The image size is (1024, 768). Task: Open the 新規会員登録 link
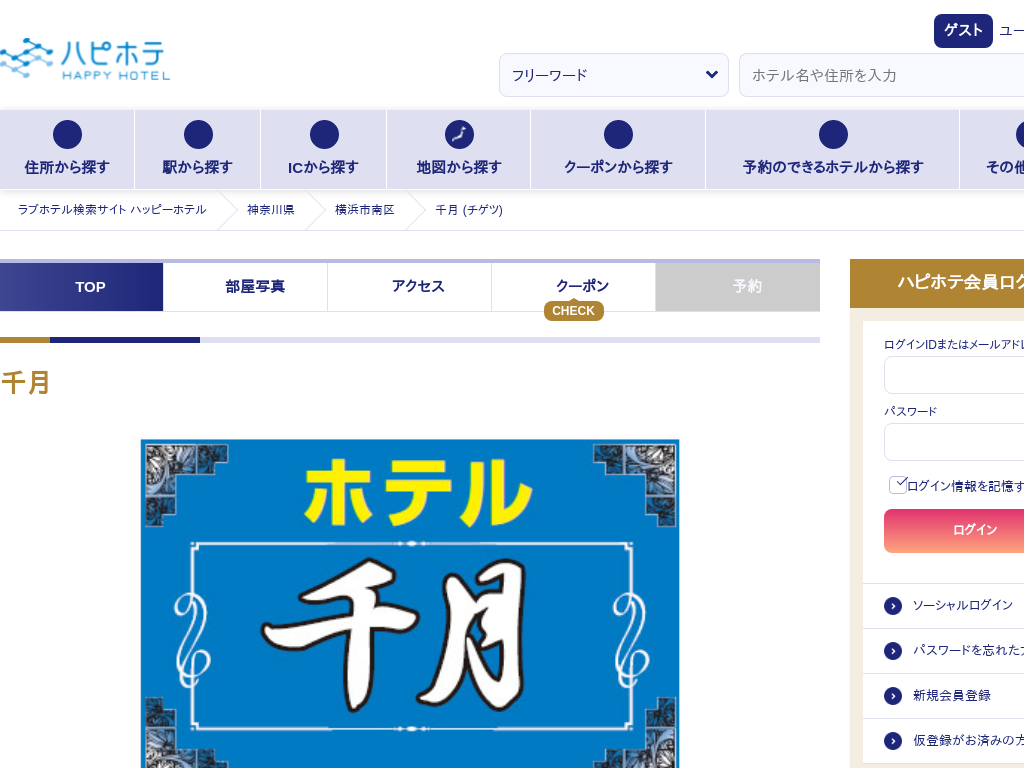pos(952,696)
